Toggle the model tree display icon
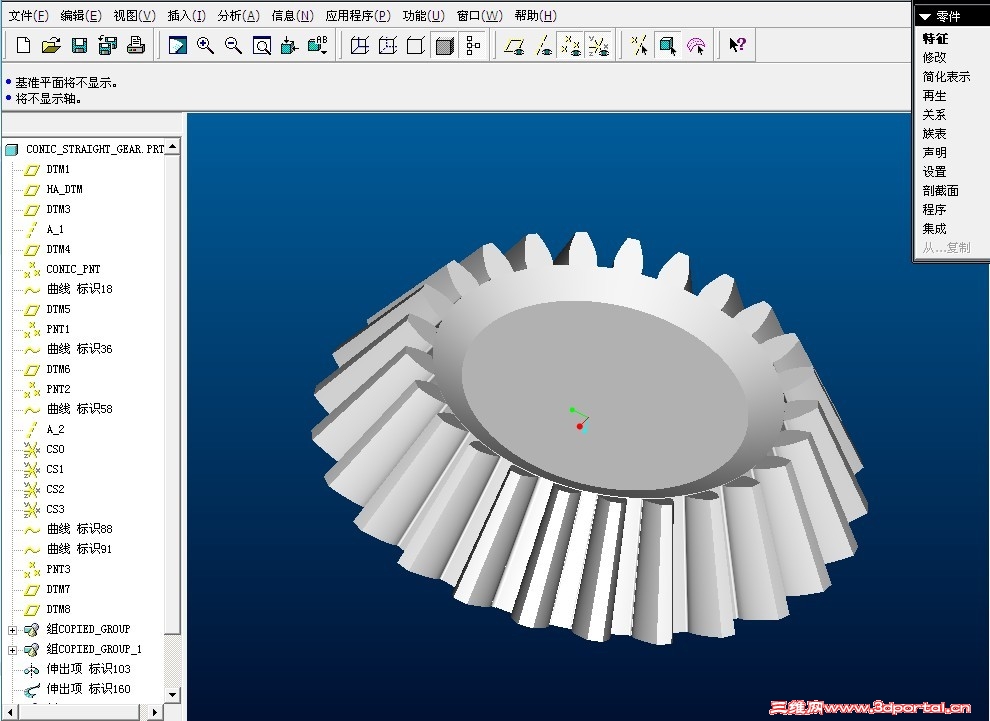990x721 pixels. (x=473, y=45)
